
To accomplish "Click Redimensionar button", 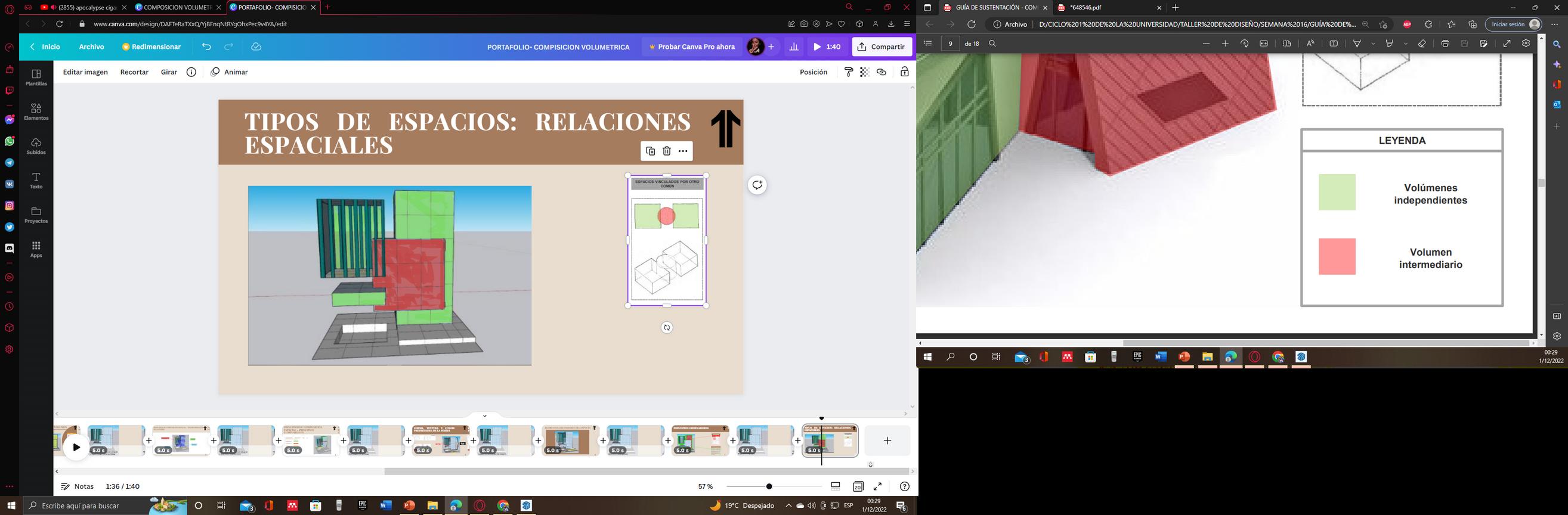I will tap(151, 47).
